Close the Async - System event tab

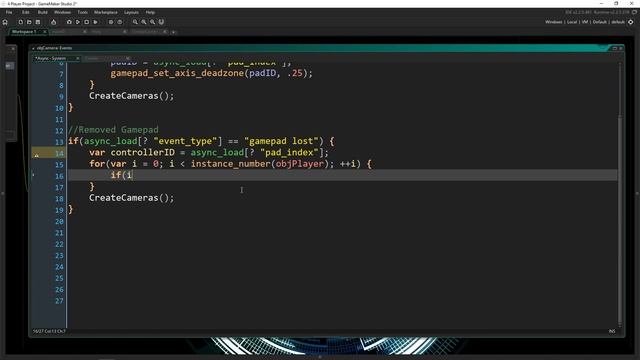[x=78, y=58]
